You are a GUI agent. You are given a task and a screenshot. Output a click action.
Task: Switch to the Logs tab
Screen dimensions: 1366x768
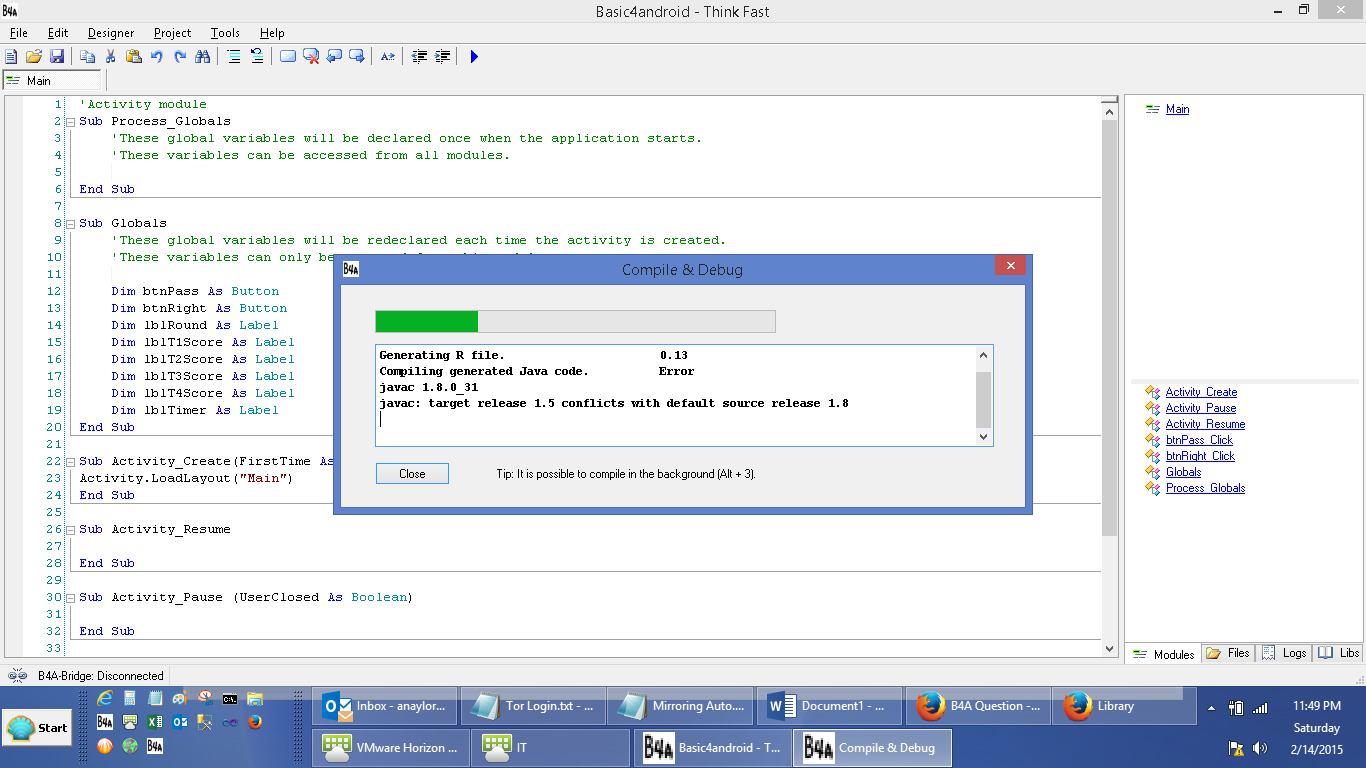pos(1284,653)
